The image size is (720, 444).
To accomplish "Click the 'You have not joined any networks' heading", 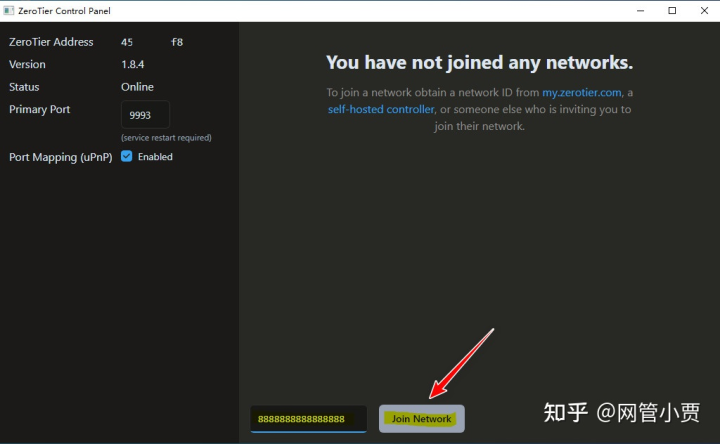I will [x=479, y=62].
